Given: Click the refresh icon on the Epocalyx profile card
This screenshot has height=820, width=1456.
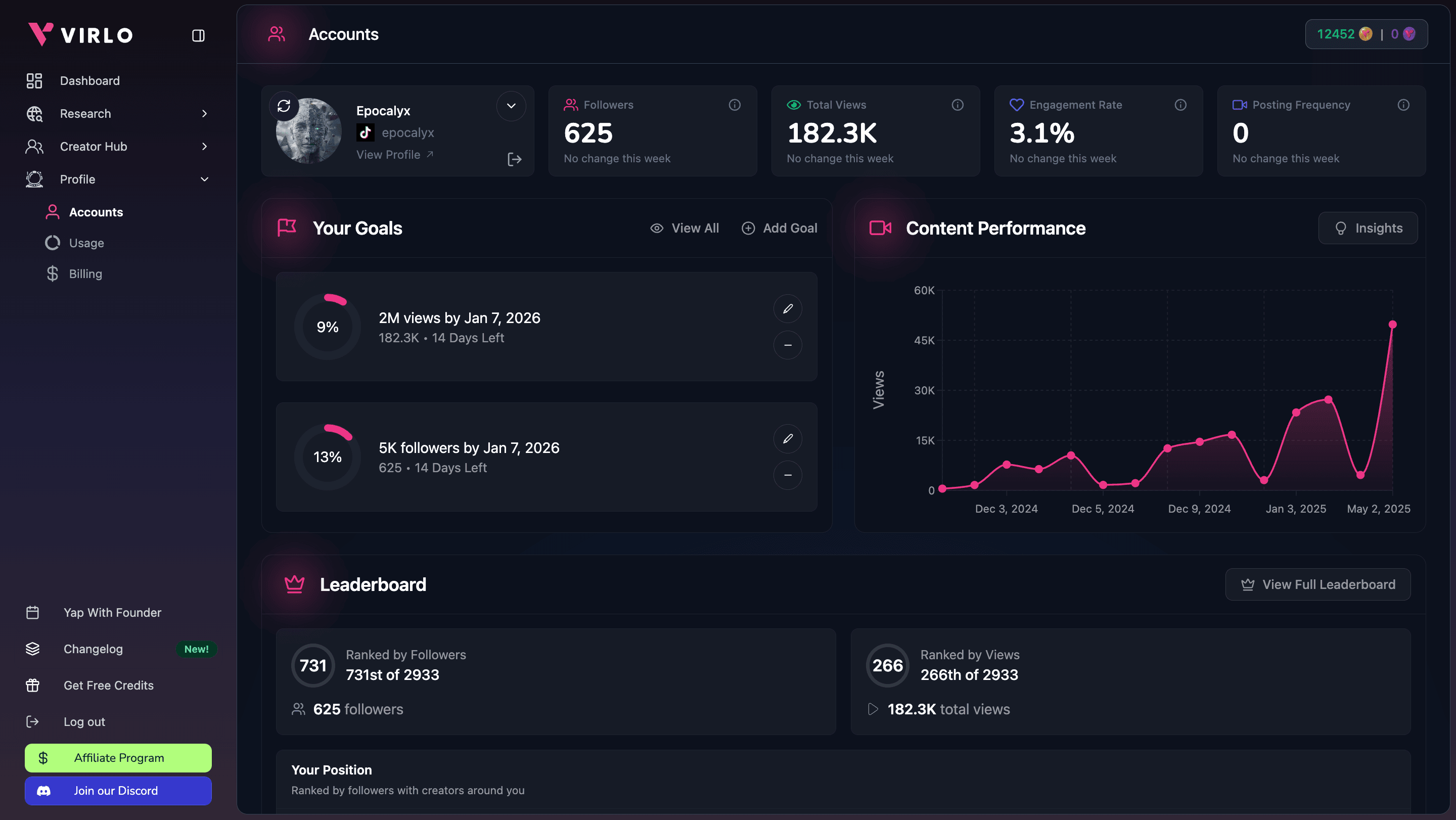Looking at the screenshot, I should coord(284,106).
